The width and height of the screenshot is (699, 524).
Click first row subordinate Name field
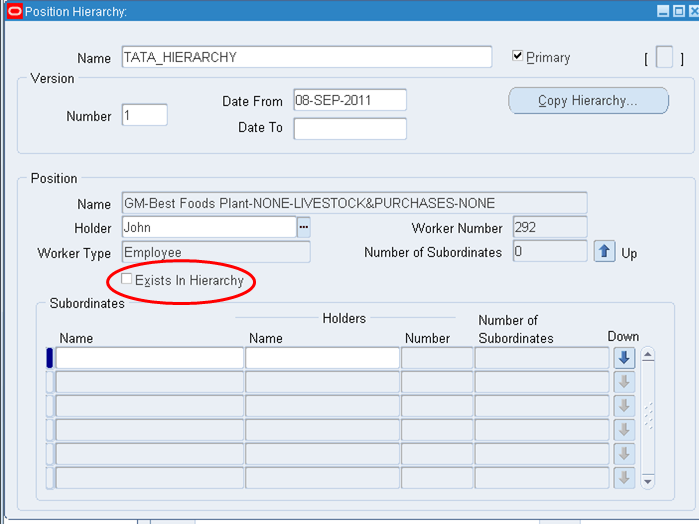tap(150, 358)
